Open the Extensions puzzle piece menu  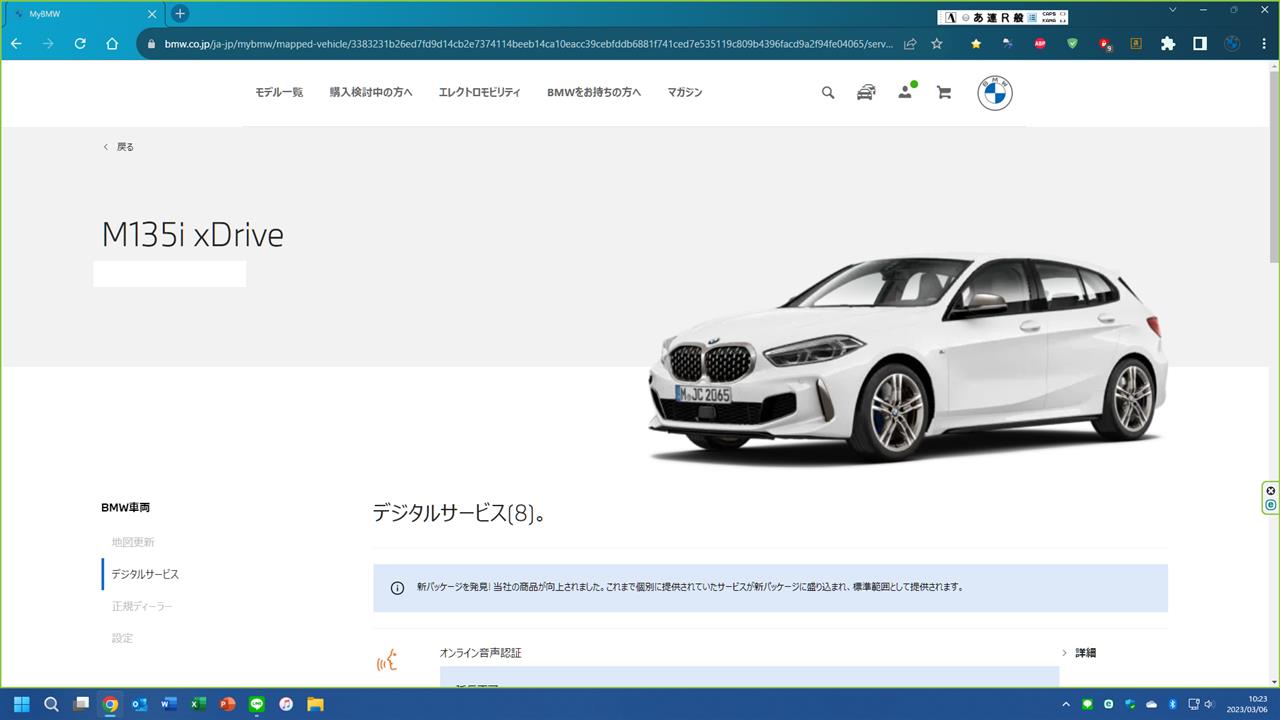pyautogui.click(x=1168, y=44)
